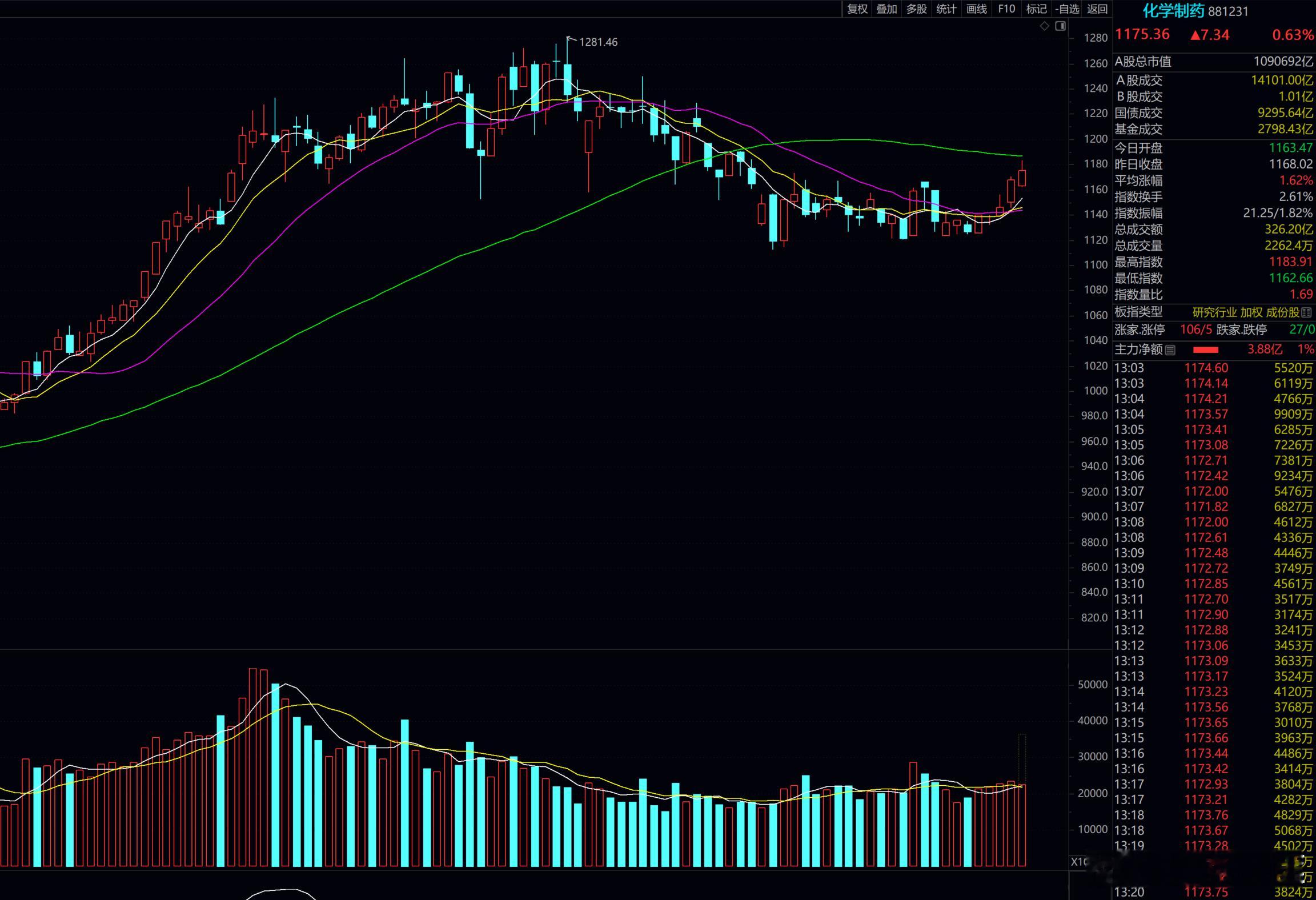The height and width of the screenshot is (900, 1316).
Task: Toggle -自选 watchlist removal
Action: point(1067,9)
